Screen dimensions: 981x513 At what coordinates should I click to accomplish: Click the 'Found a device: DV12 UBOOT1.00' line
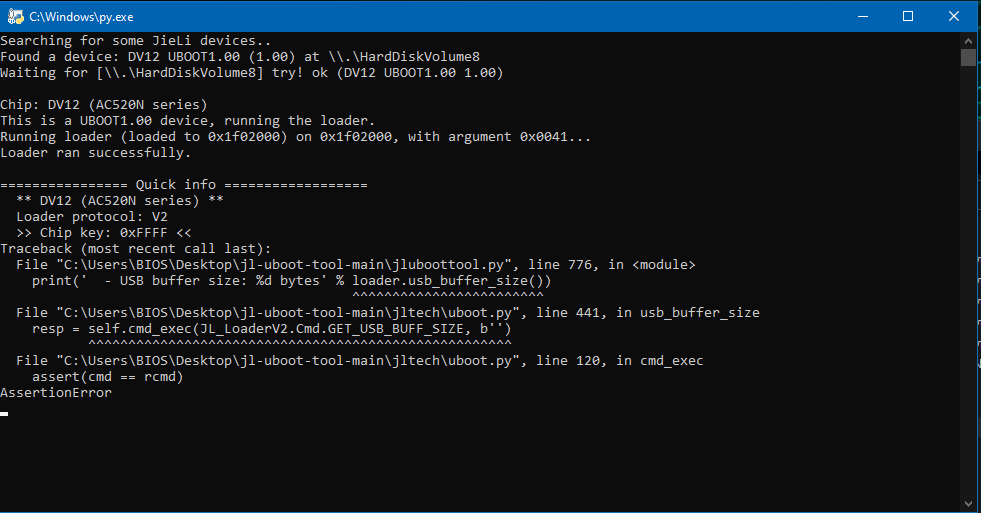240,57
